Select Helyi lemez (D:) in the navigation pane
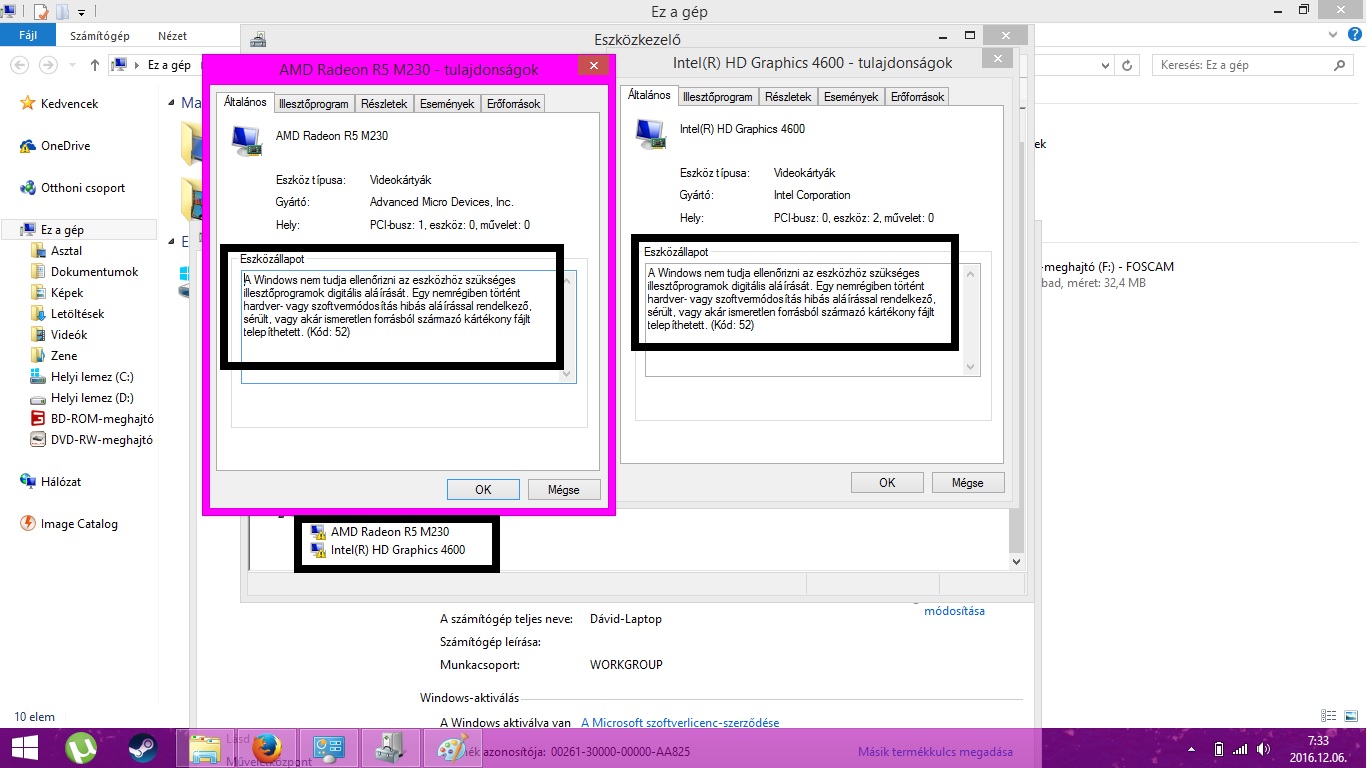Screen dimensions: 1367x768 [x=92, y=398]
